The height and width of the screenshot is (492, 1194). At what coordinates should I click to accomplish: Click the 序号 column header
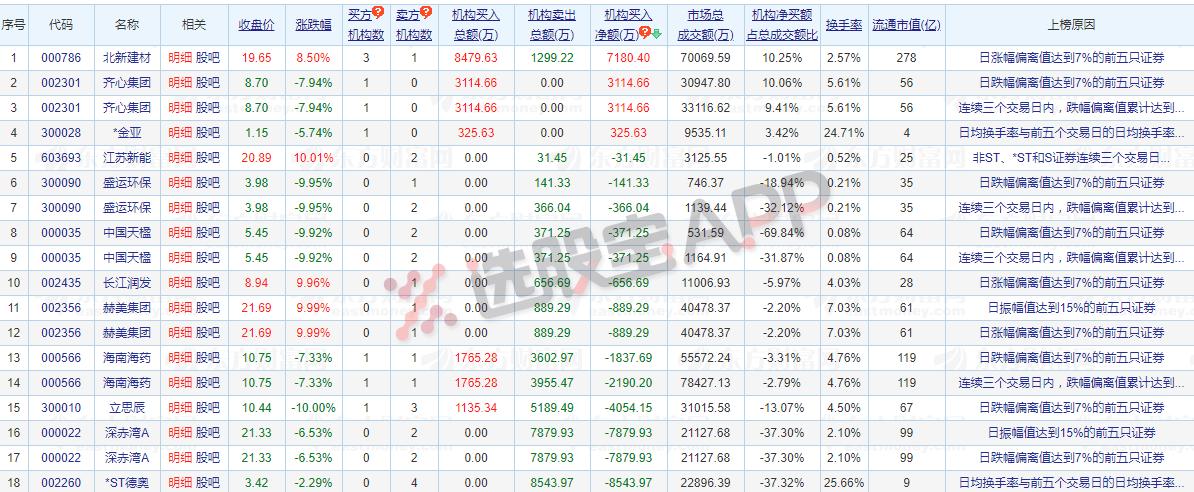pyautogui.click(x=13, y=24)
